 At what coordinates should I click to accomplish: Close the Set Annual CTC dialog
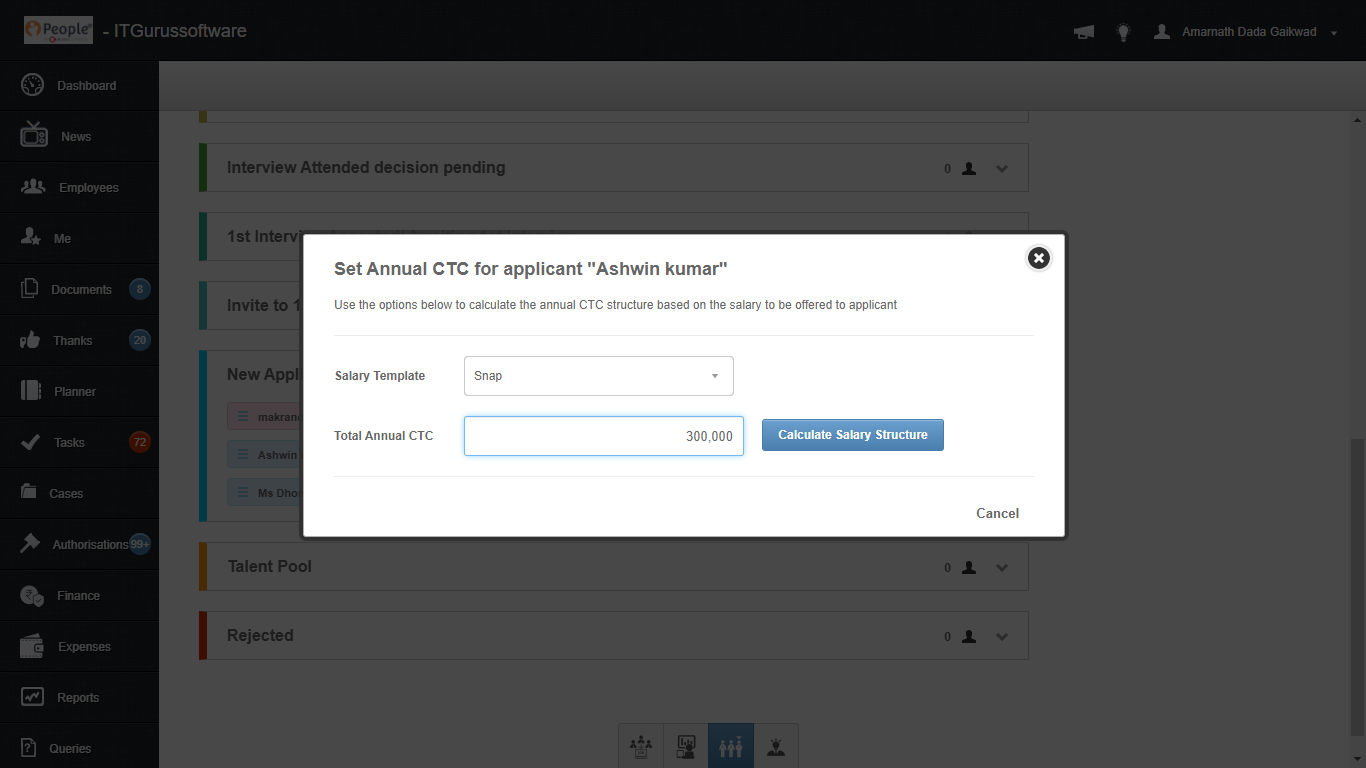tap(1039, 258)
